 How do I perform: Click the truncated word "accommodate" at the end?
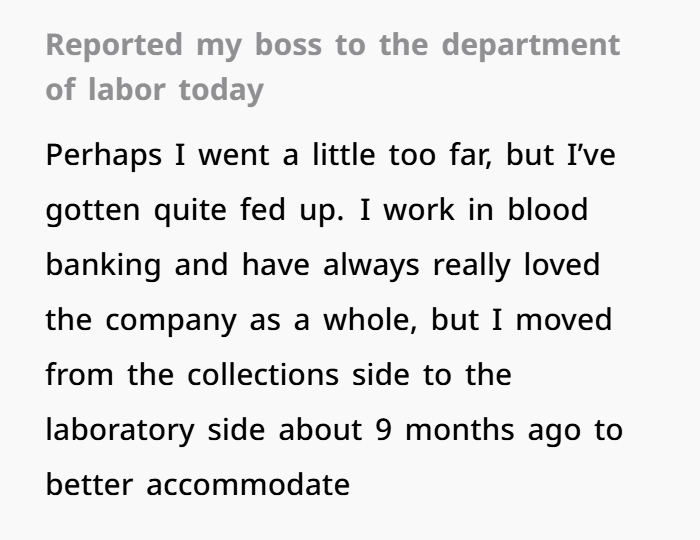tap(248, 486)
